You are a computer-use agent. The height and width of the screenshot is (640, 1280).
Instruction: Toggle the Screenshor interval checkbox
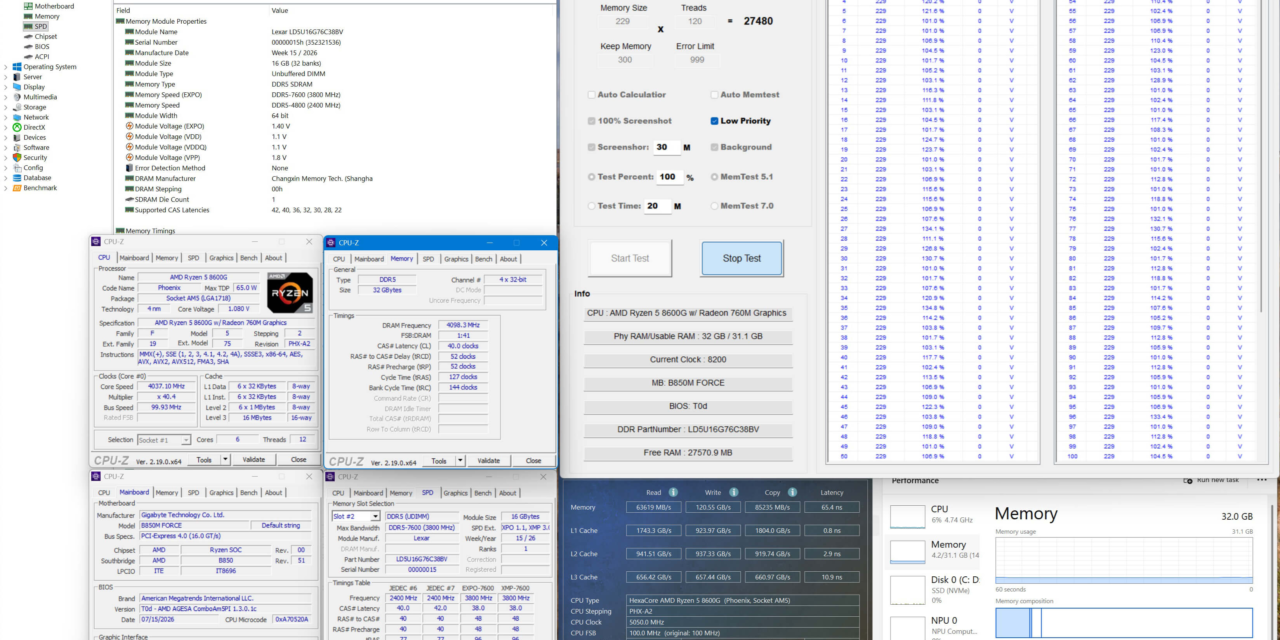[x=592, y=147]
